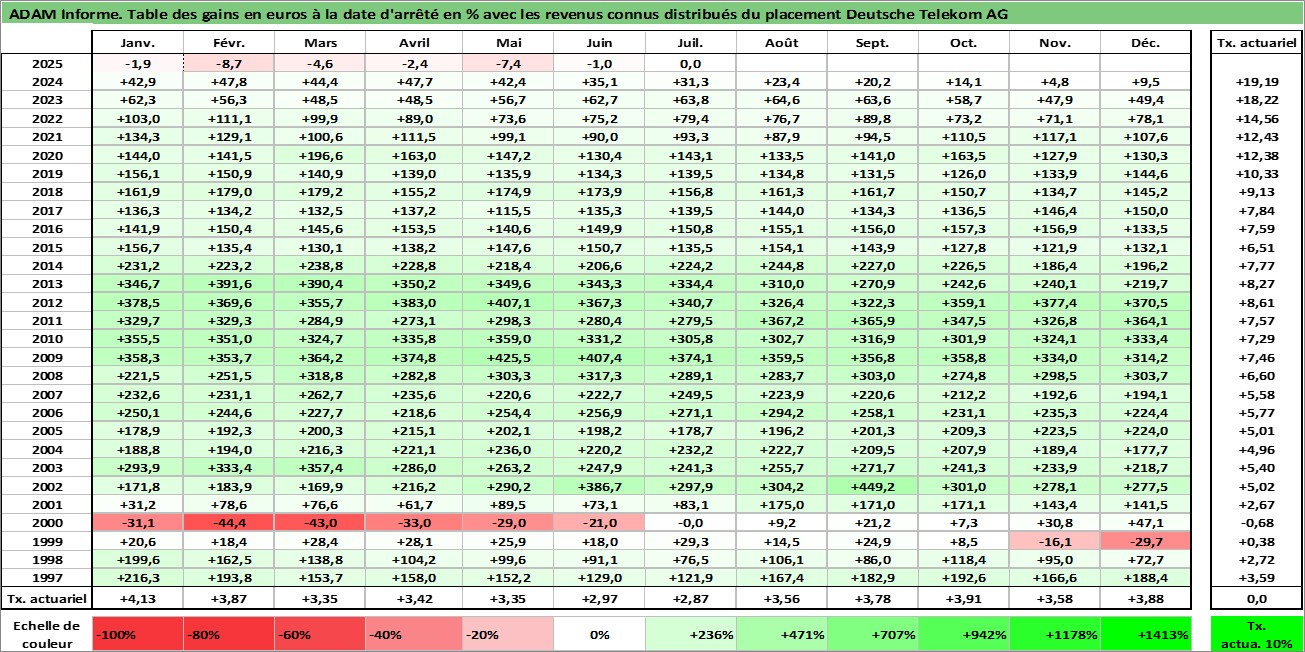Click the ADAM Informe title banner
The height and width of the screenshot is (652, 1305).
coord(652,14)
